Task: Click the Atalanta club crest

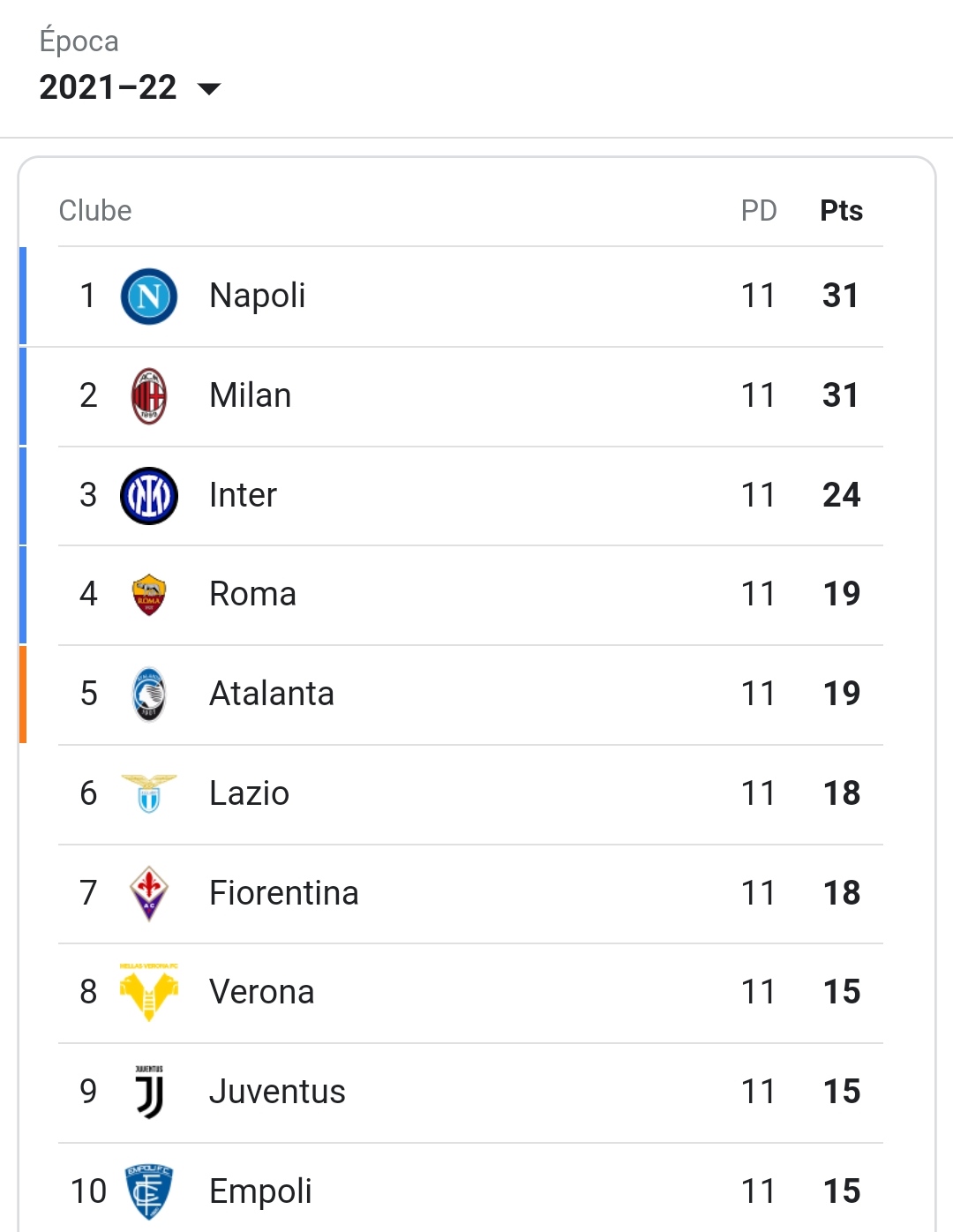Action: 149,695
